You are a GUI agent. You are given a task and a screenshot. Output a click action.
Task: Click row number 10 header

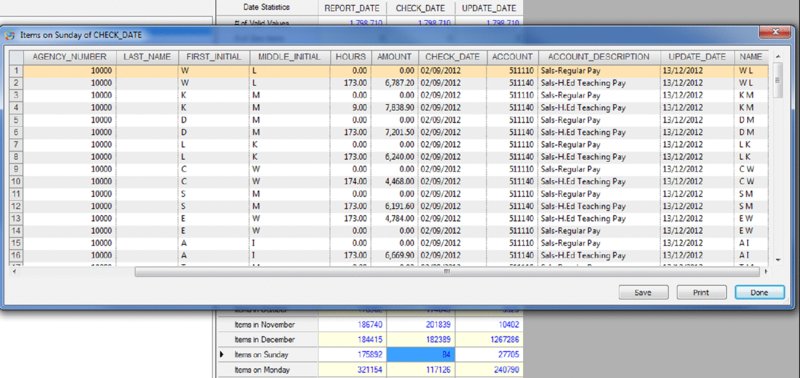pos(16,181)
